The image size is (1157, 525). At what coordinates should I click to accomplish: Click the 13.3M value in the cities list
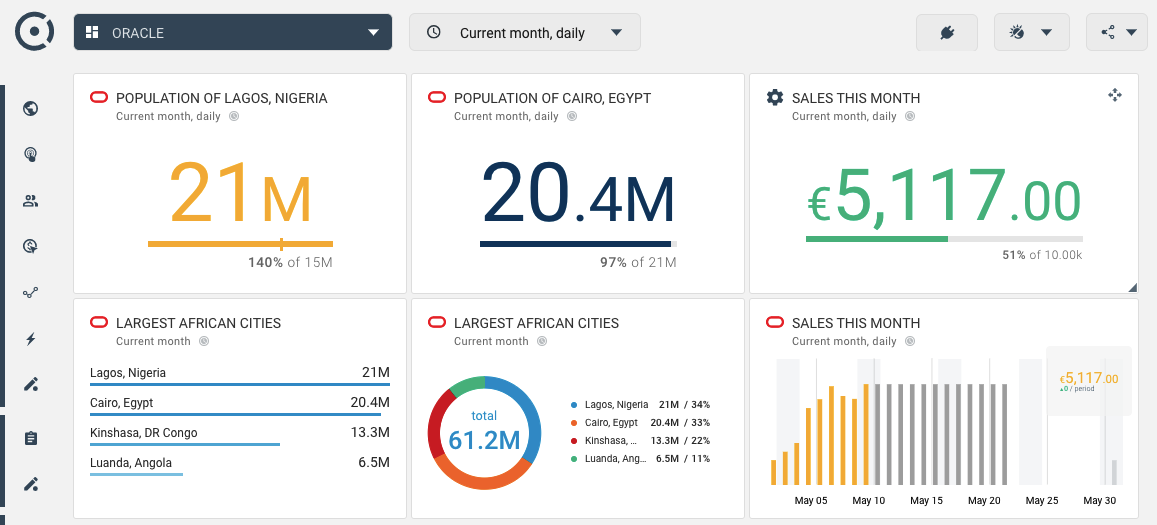click(x=370, y=432)
